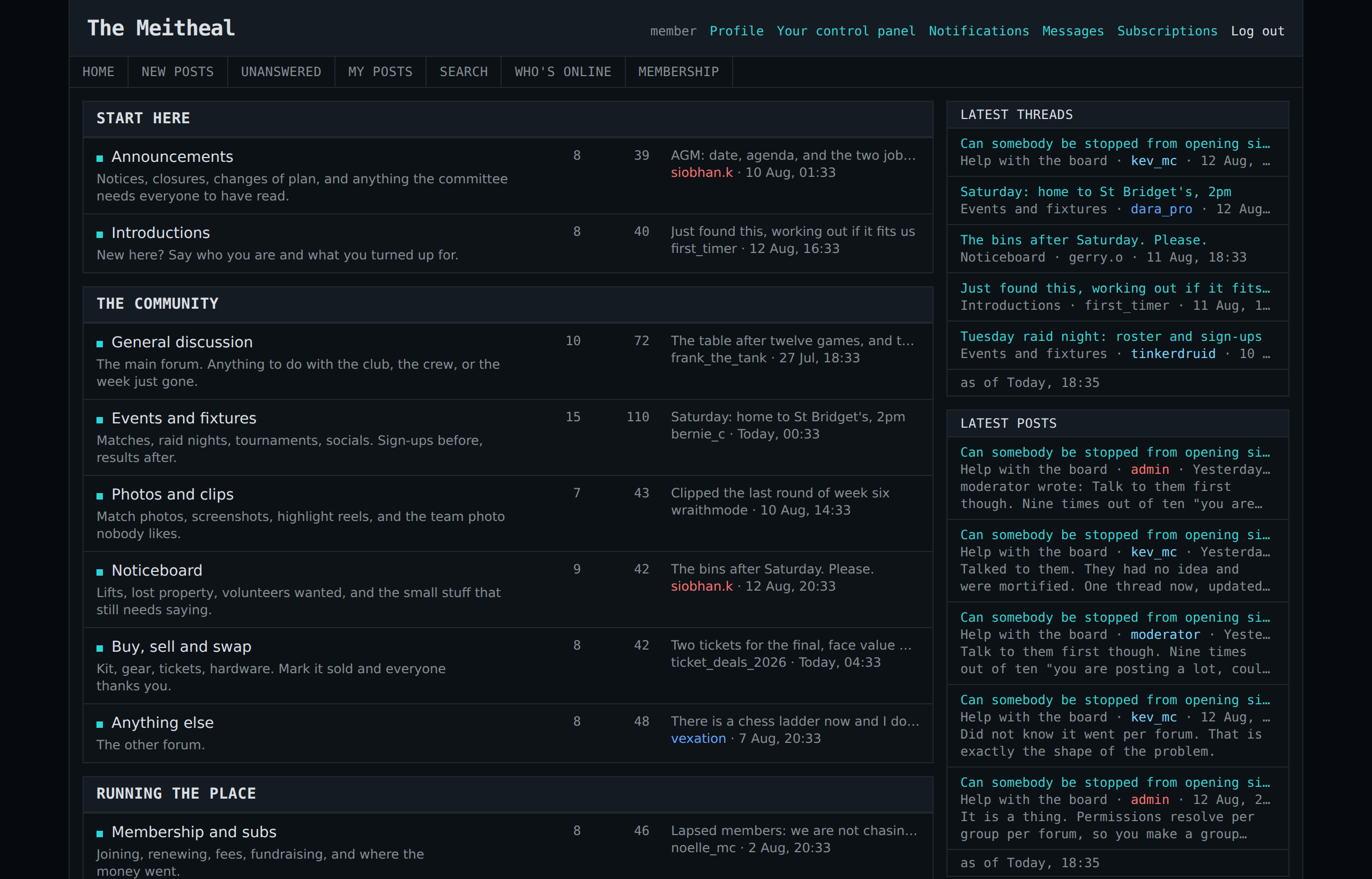The width and height of the screenshot is (1372, 879).
Task: View dara_pro's profile in Latest Threads
Action: coord(1161,209)
